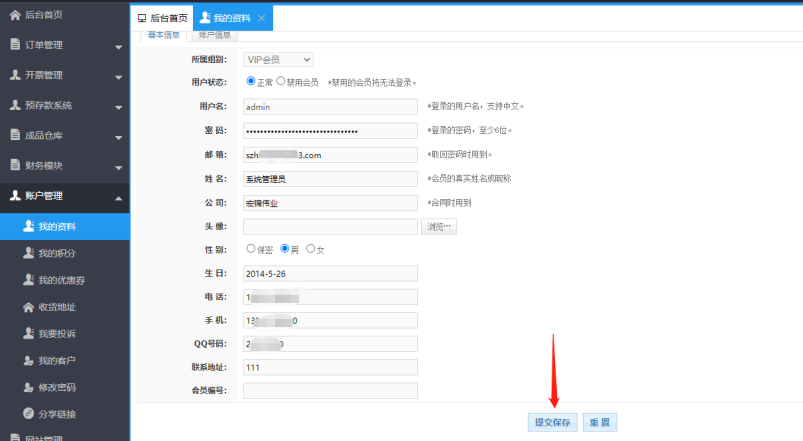Open the 所属组别 VIP会员 dropdown
Screen dimensions: 803x441
[278, 60]
